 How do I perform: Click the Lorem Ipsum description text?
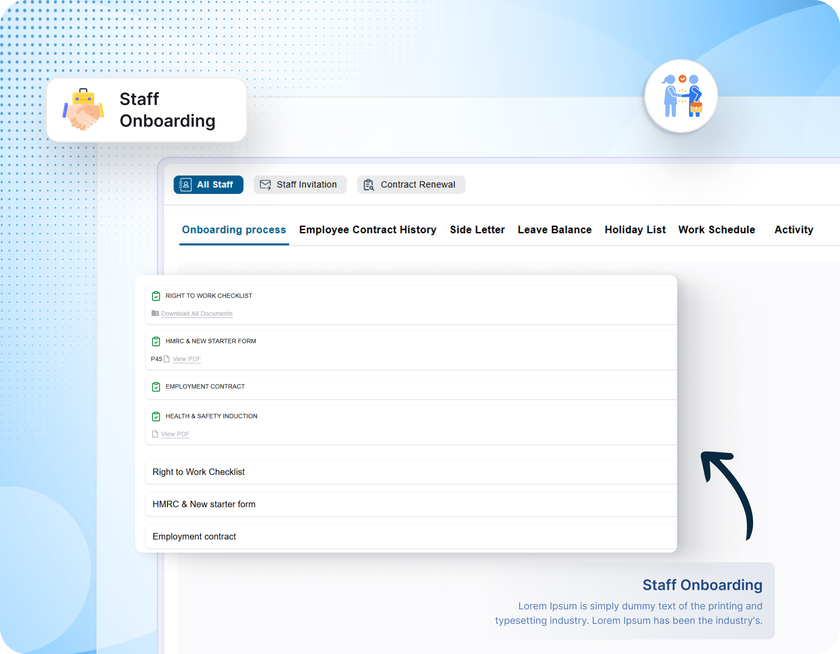628,613
